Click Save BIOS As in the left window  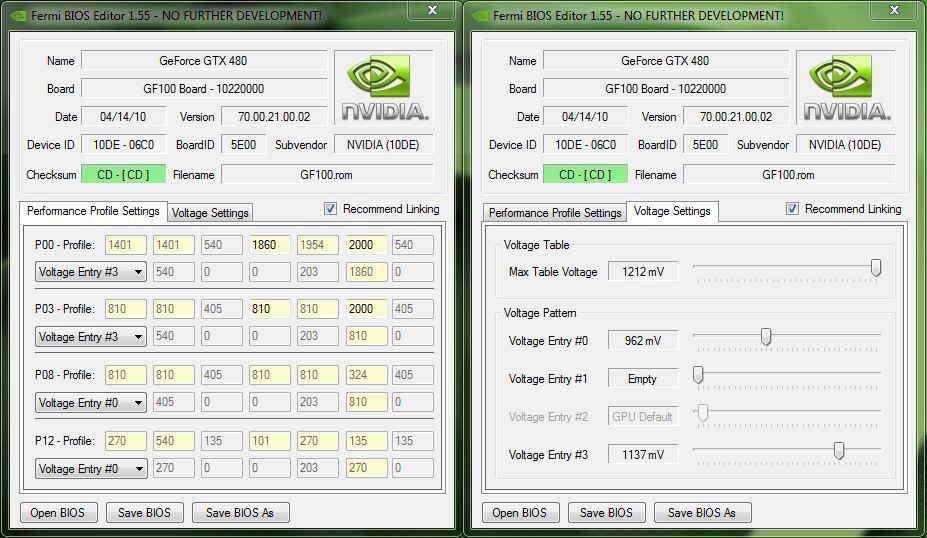click(240, 513)
